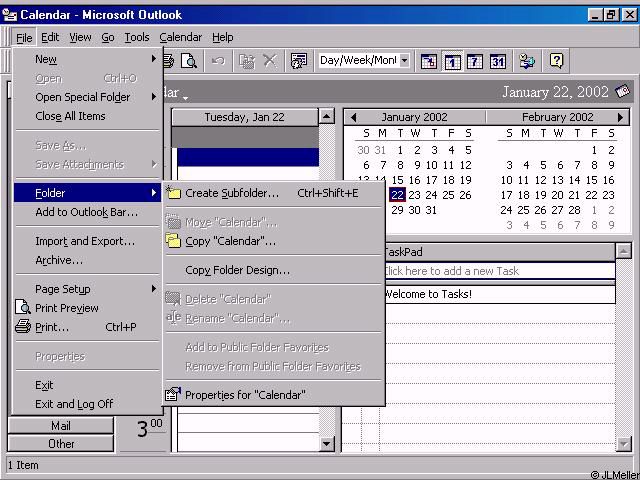
Task: Choose Add to Outlook Bar
Action: [87, 212]
